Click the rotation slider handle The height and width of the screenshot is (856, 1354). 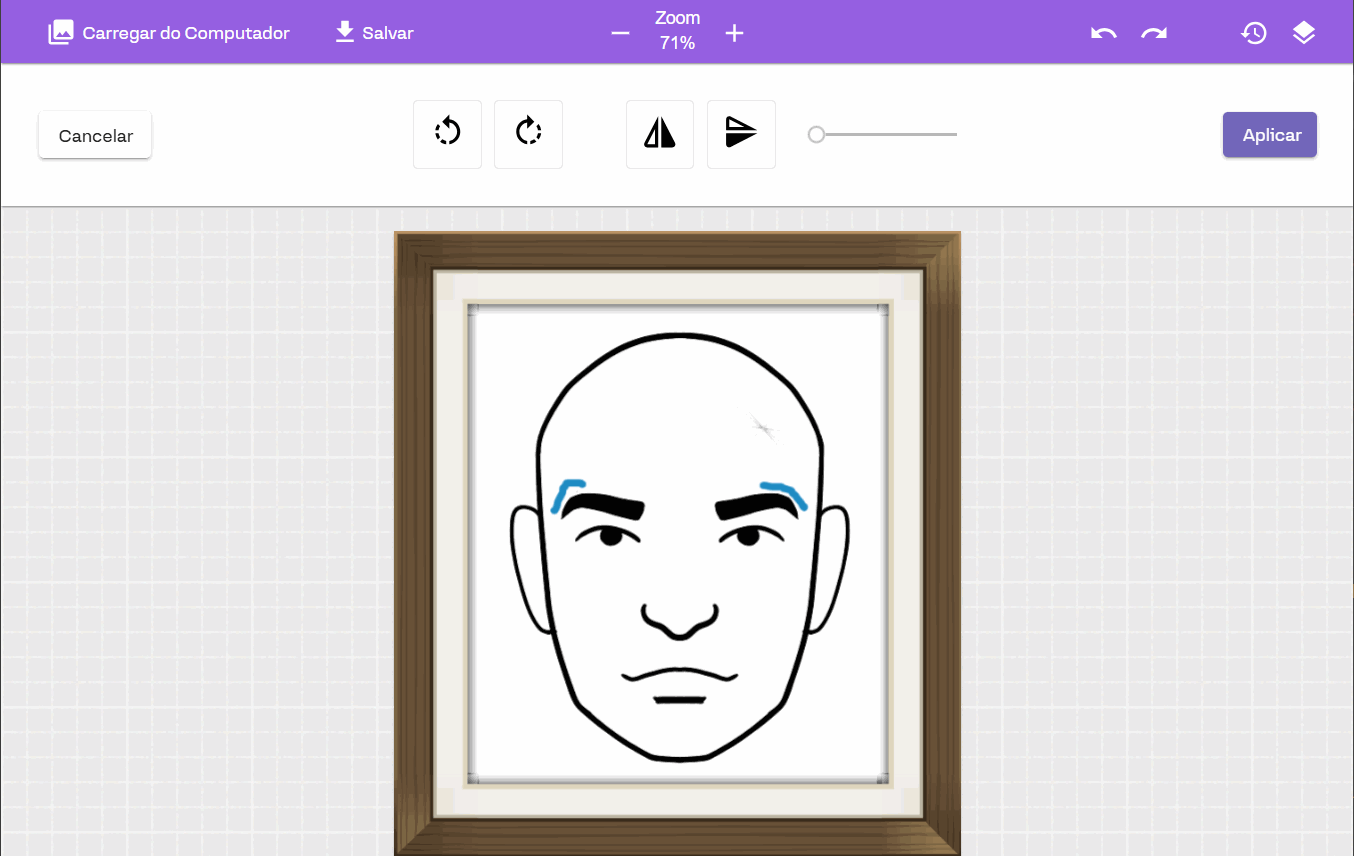[816, 134]
